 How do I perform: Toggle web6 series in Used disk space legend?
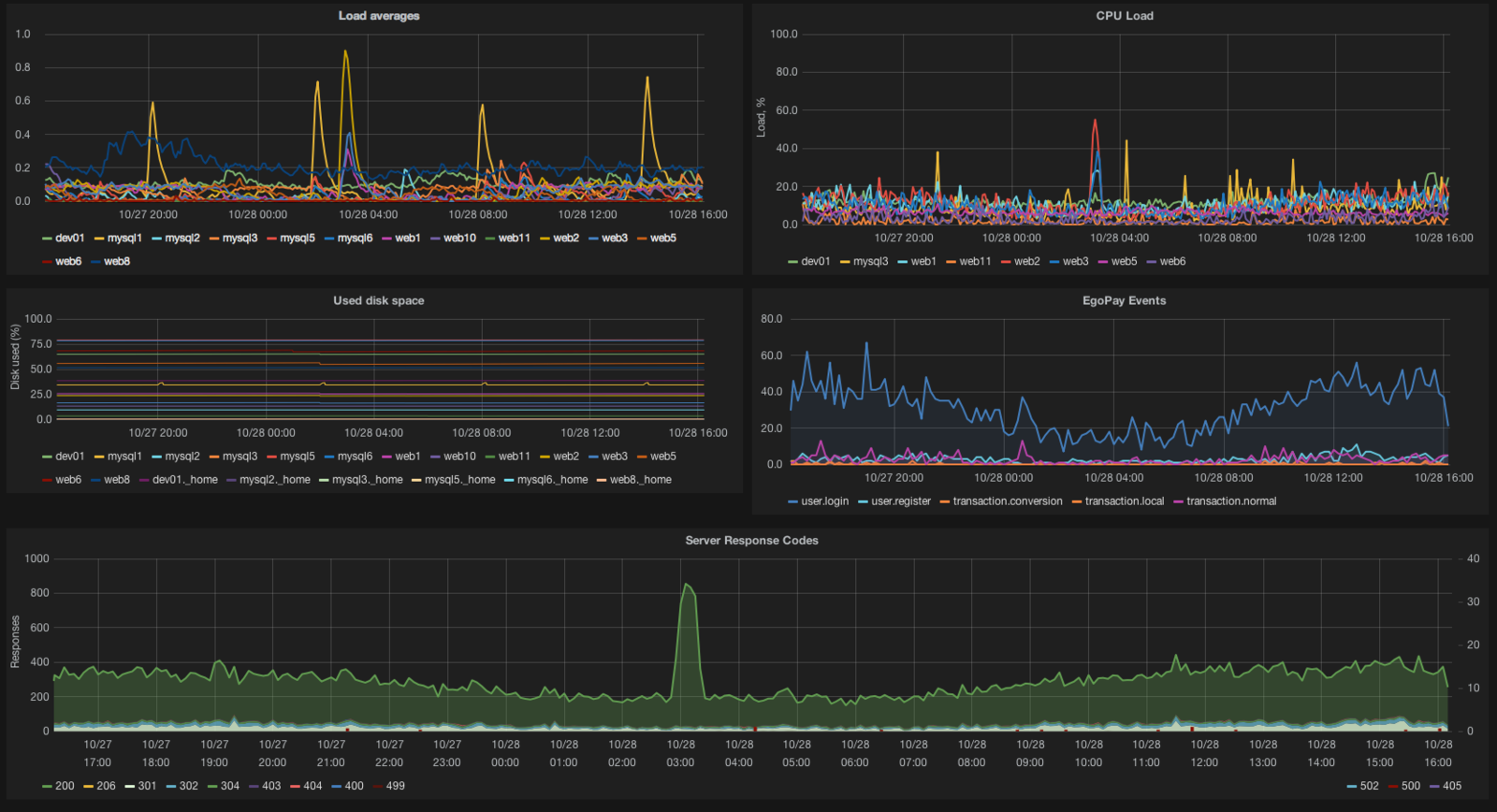68,480
